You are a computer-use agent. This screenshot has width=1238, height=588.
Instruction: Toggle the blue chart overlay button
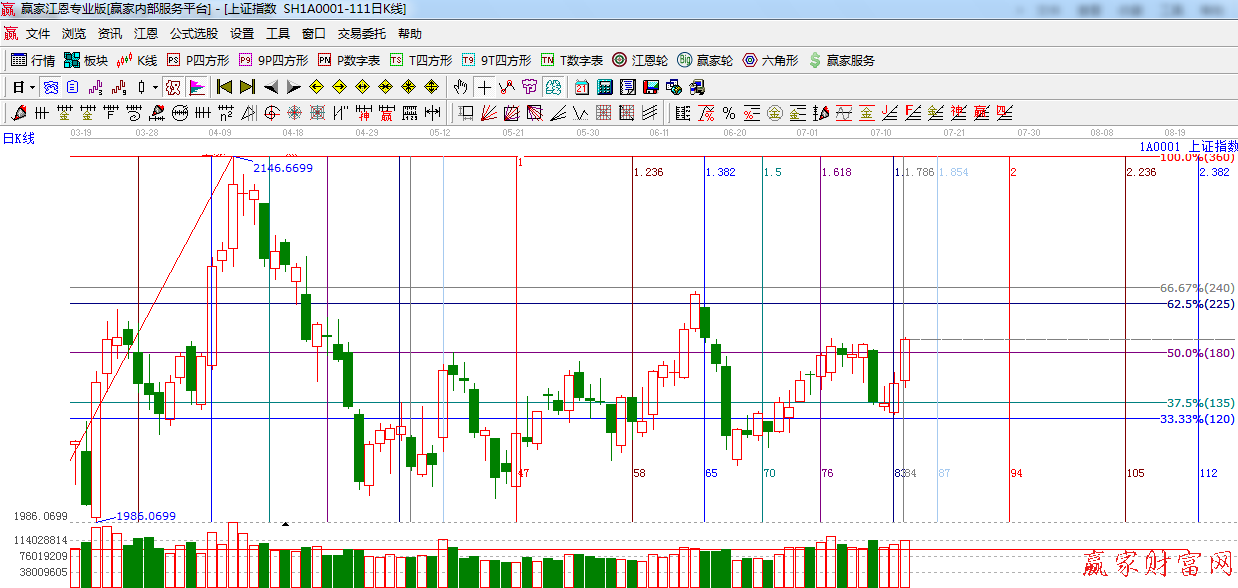coord(50,87)
